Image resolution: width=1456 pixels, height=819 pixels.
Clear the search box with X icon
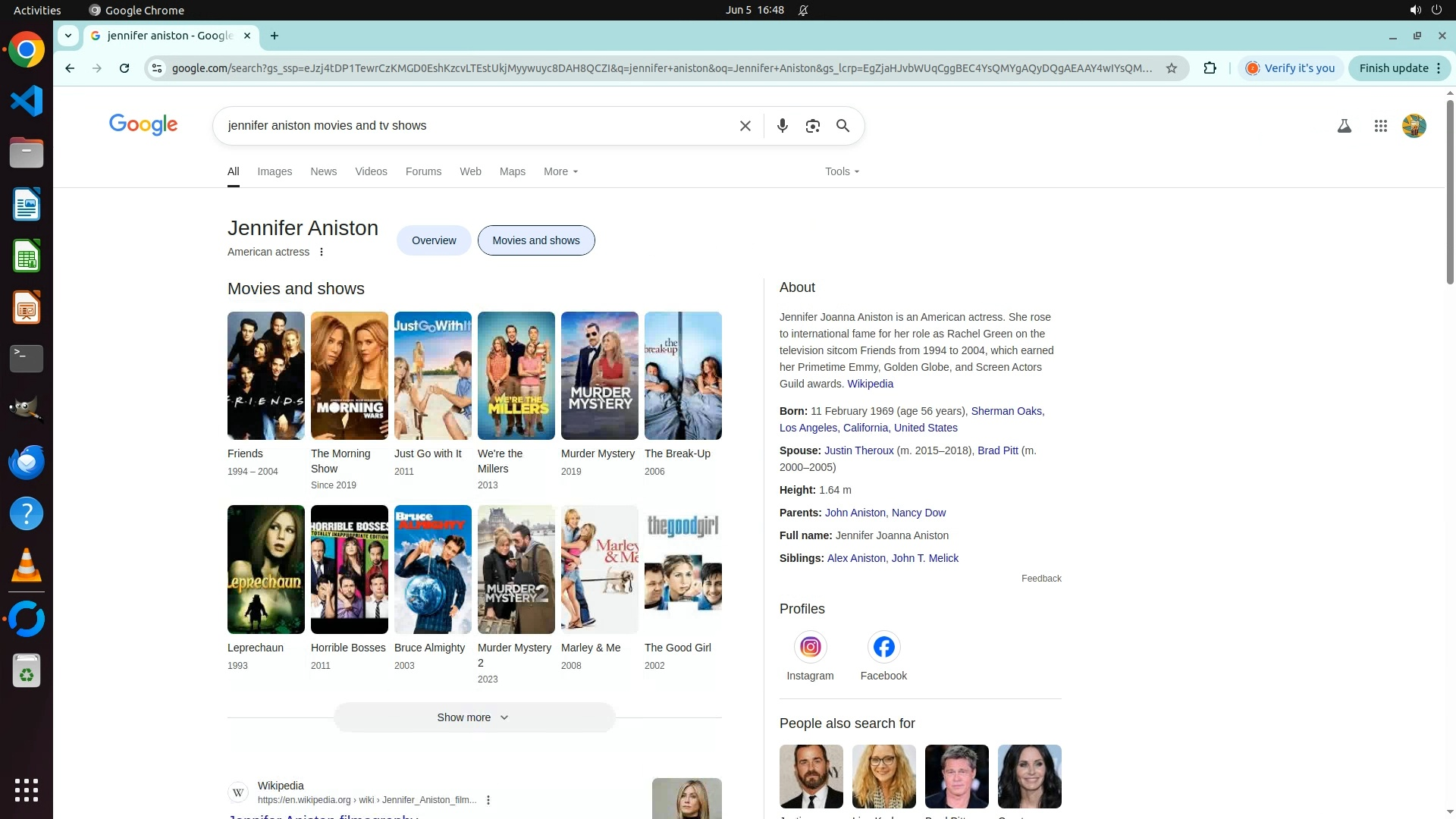(x=745, y=126)
